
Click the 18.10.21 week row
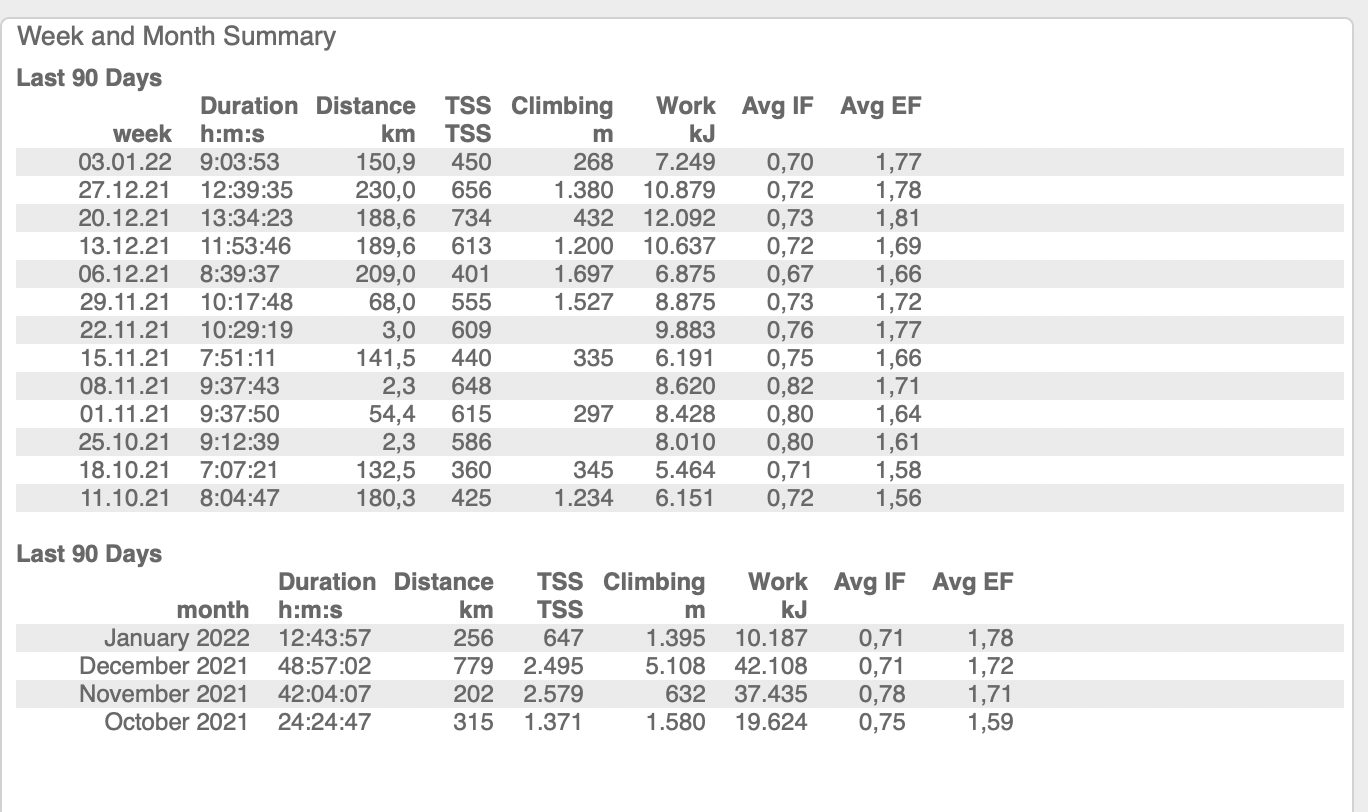click(126, 470)
